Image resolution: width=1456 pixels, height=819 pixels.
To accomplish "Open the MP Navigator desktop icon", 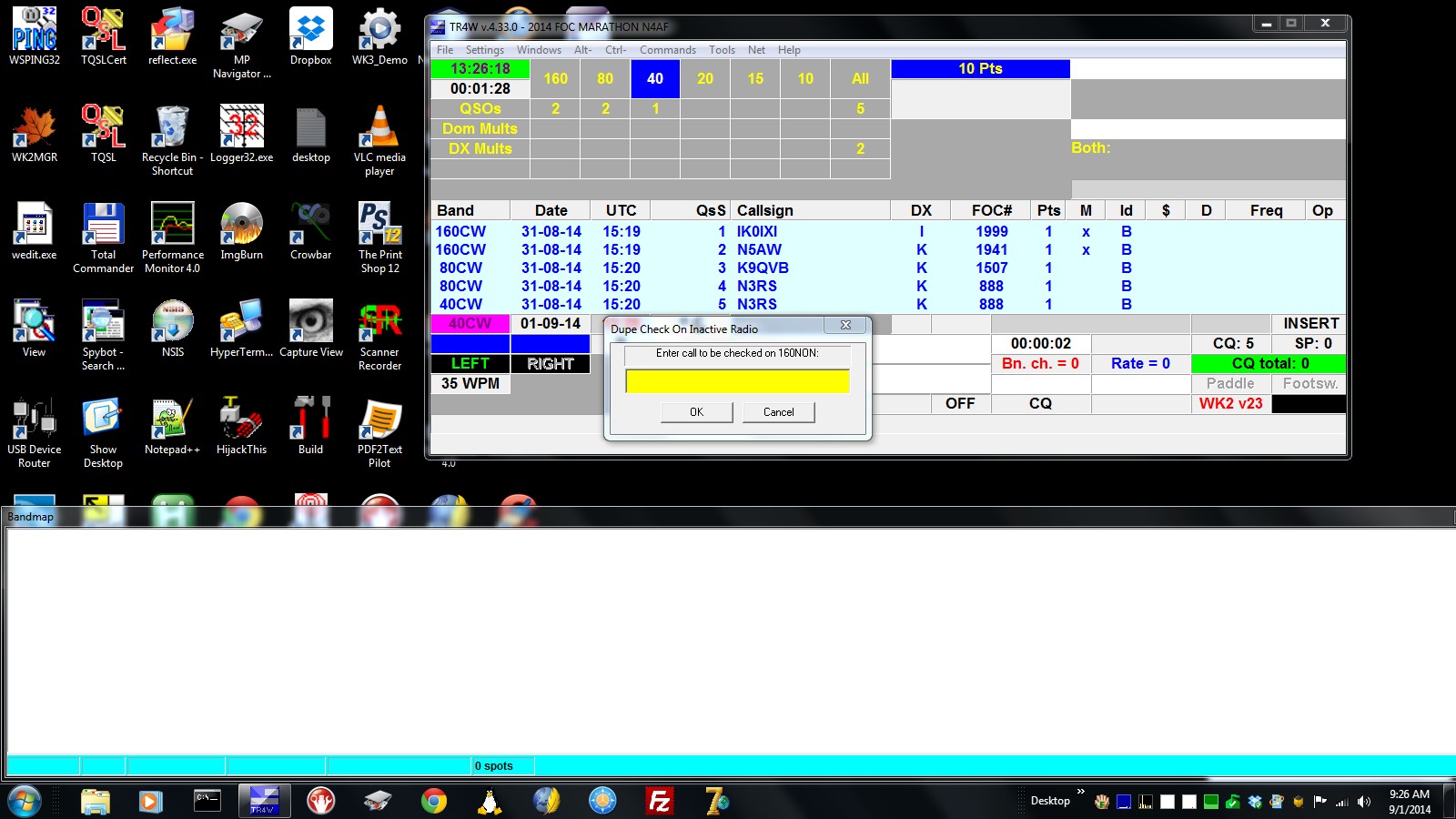I will 242,43.
